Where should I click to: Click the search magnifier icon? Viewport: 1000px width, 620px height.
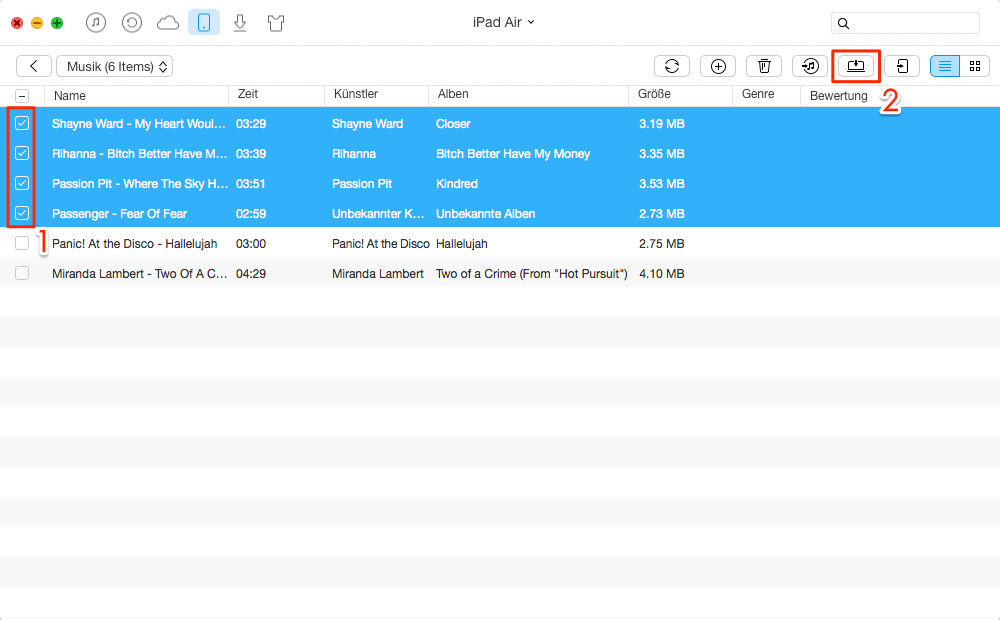[843, 24]
